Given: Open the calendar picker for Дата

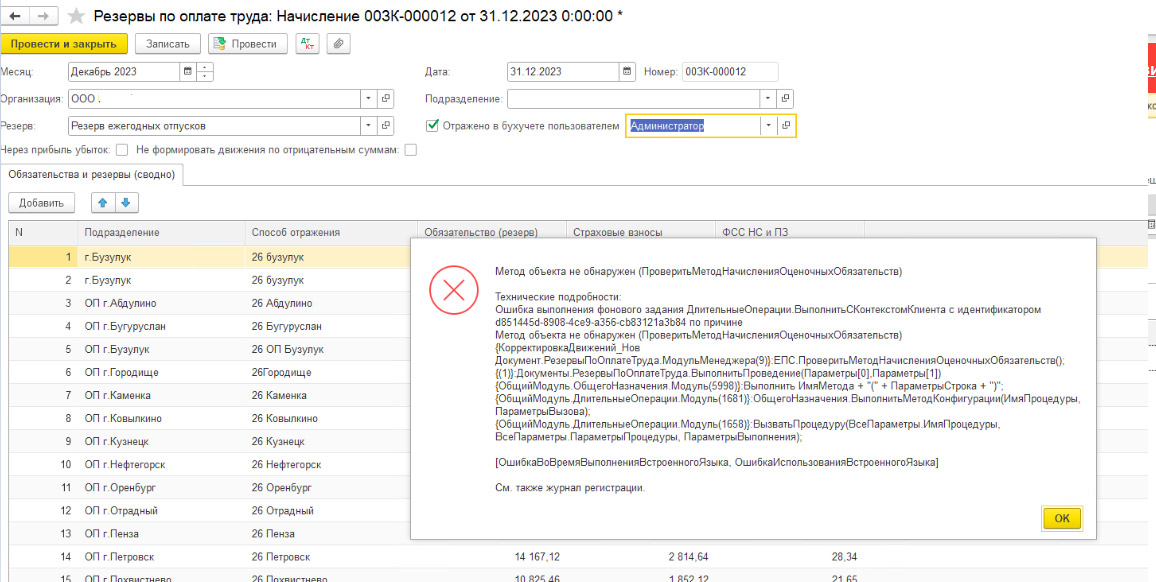Looking at the screenshot, I should (627, 72).
